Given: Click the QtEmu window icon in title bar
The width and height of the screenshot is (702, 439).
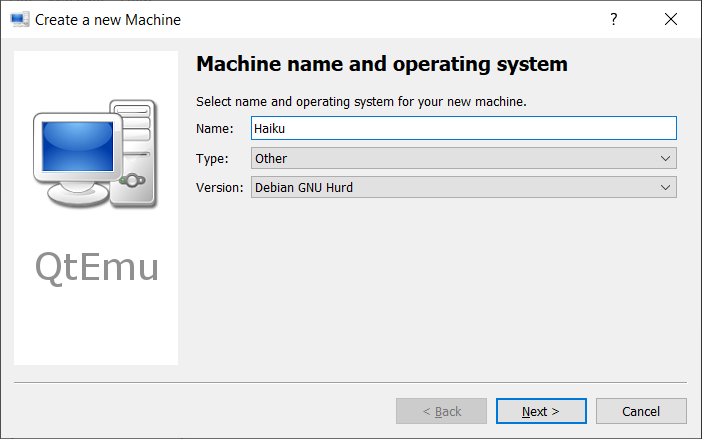Looking at the screenshot, I should pos(20,19).
